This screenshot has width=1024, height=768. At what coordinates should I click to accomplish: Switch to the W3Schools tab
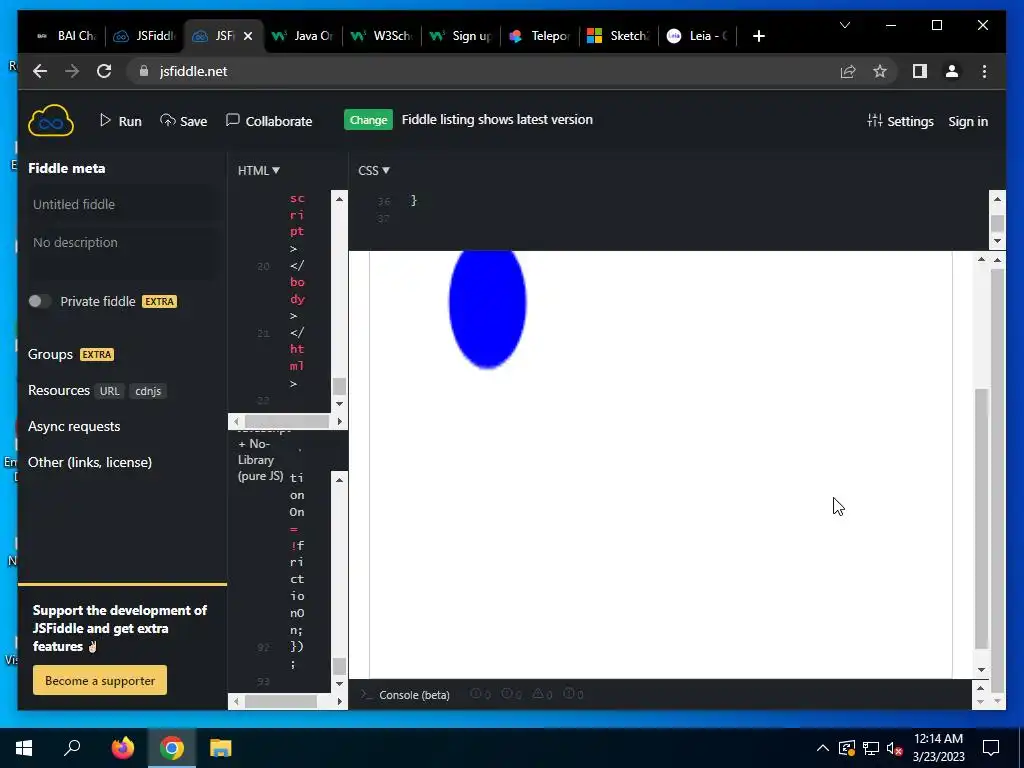tap(383, 36)
